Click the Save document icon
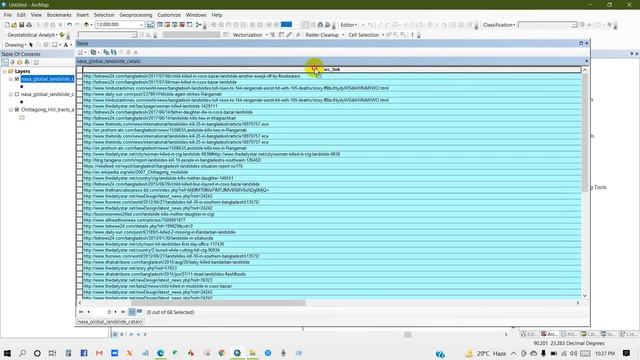 (22, 25)
